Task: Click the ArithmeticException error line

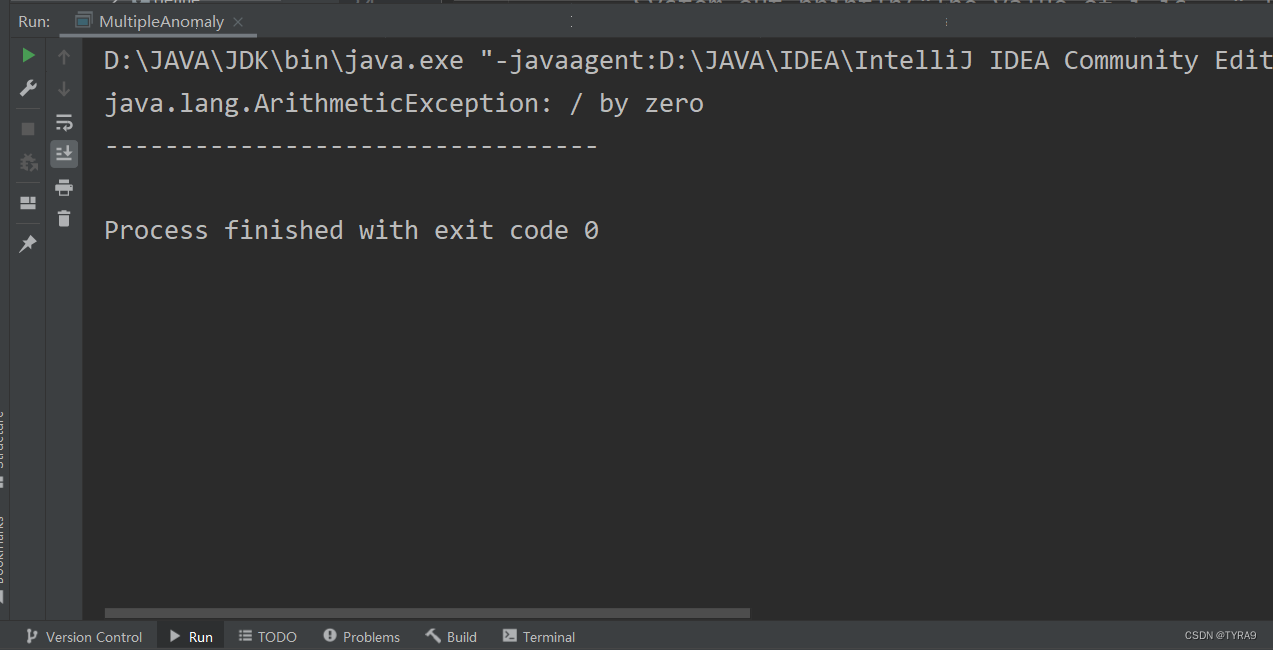Action: 402,102
